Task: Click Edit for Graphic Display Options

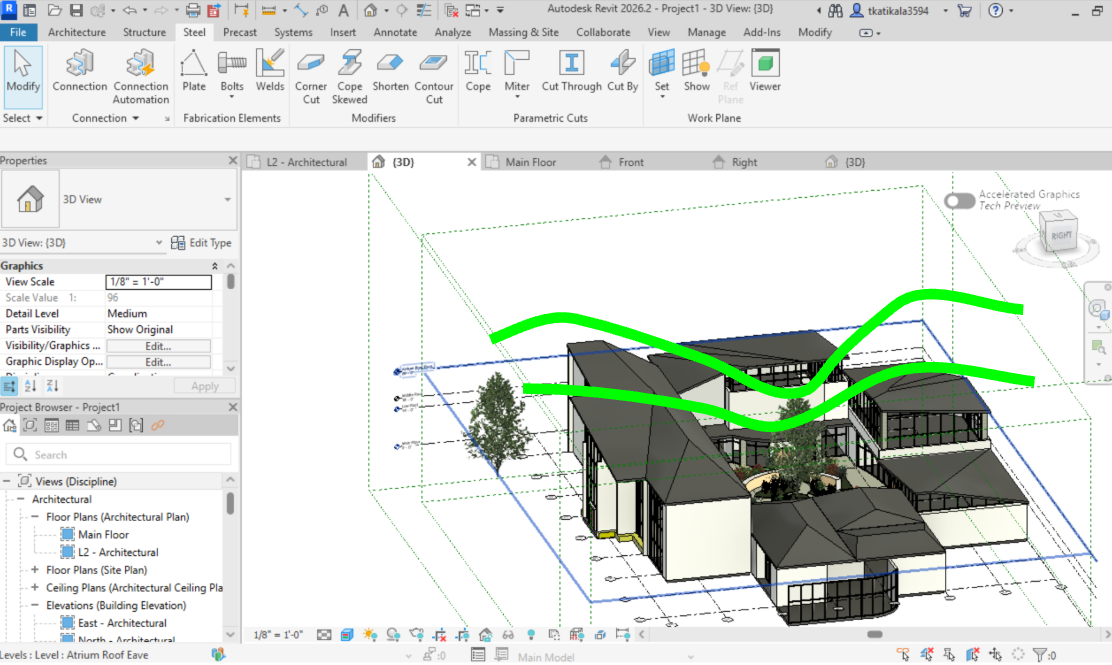Action: (158, 362)
